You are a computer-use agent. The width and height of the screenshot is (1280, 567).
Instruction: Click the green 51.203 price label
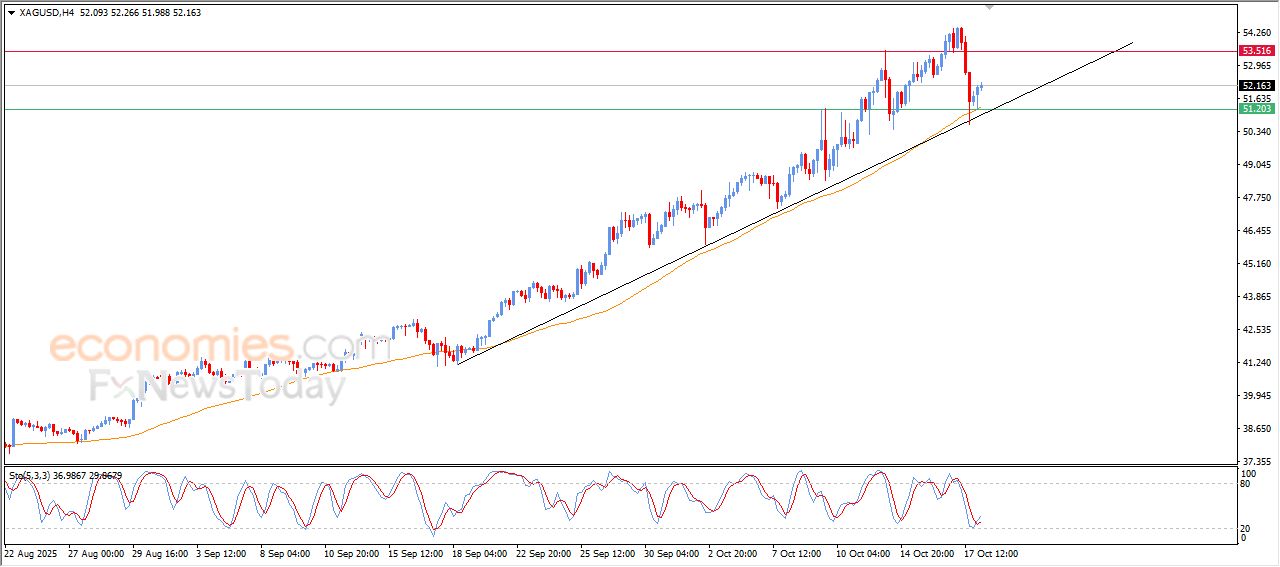coord(1256,108)
